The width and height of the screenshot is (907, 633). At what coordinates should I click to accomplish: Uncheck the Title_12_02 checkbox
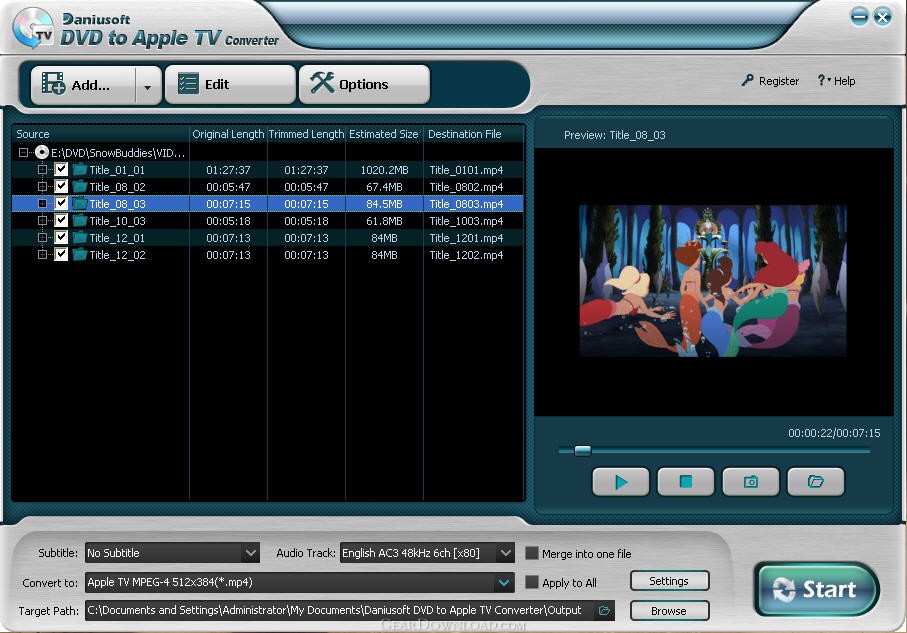[61, 254]
